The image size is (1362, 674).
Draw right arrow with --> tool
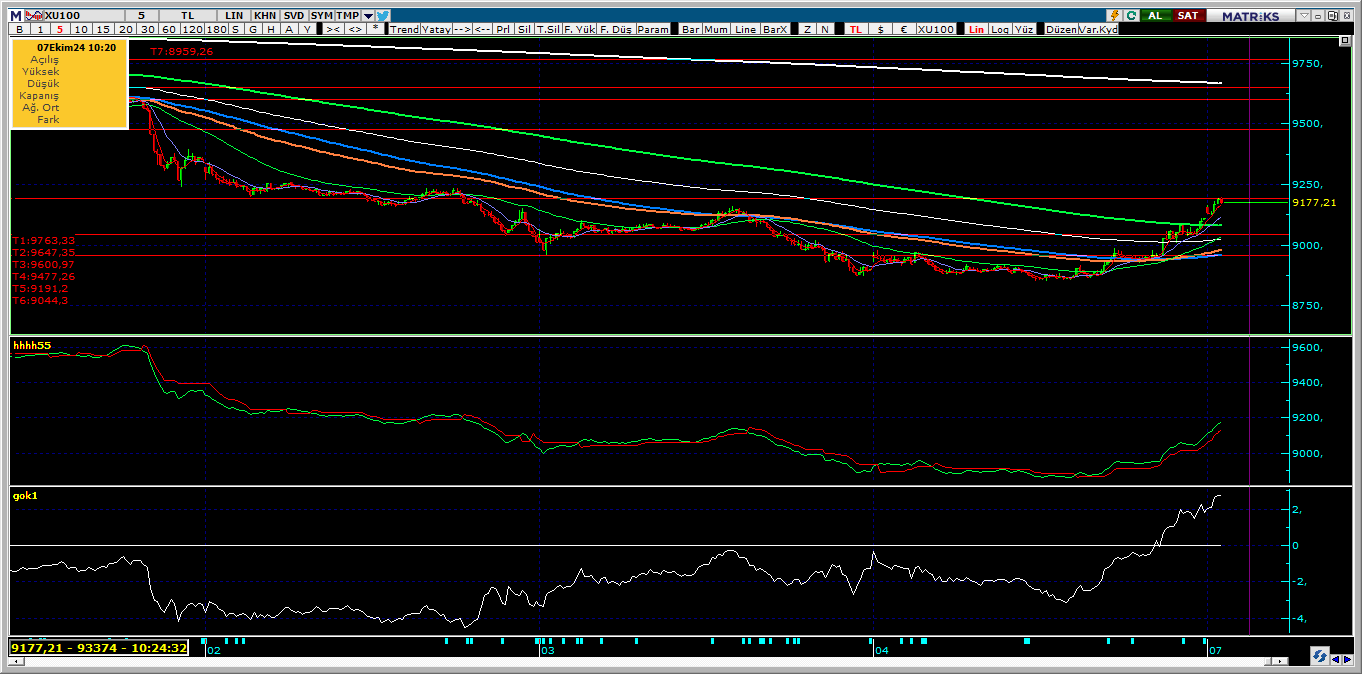tap(462, 29)
